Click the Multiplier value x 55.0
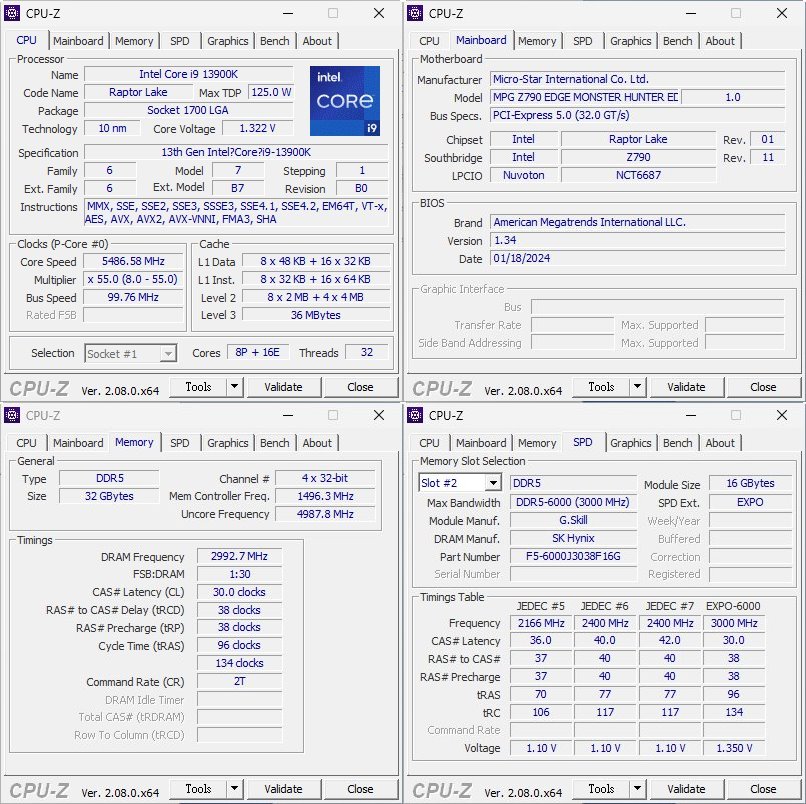This screenshot has width=806, height=804. click(x=133, y=279)
